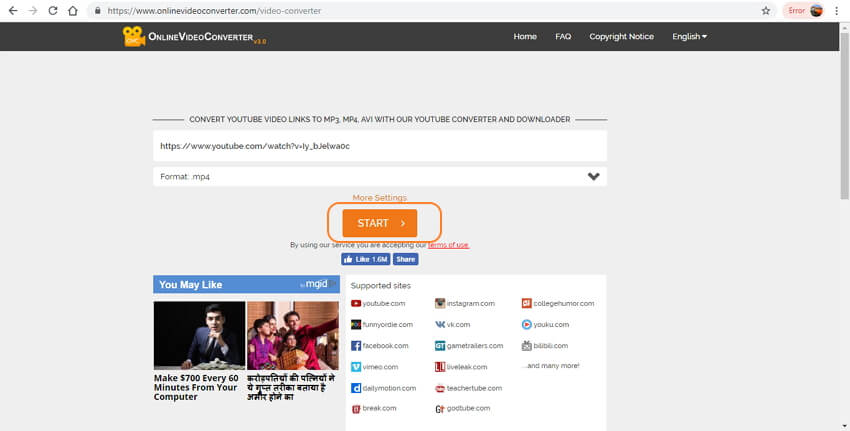Click the padlock site security icon
This screenshot has width=850, height=431.
pyautogui.click(x=98, y=10)
